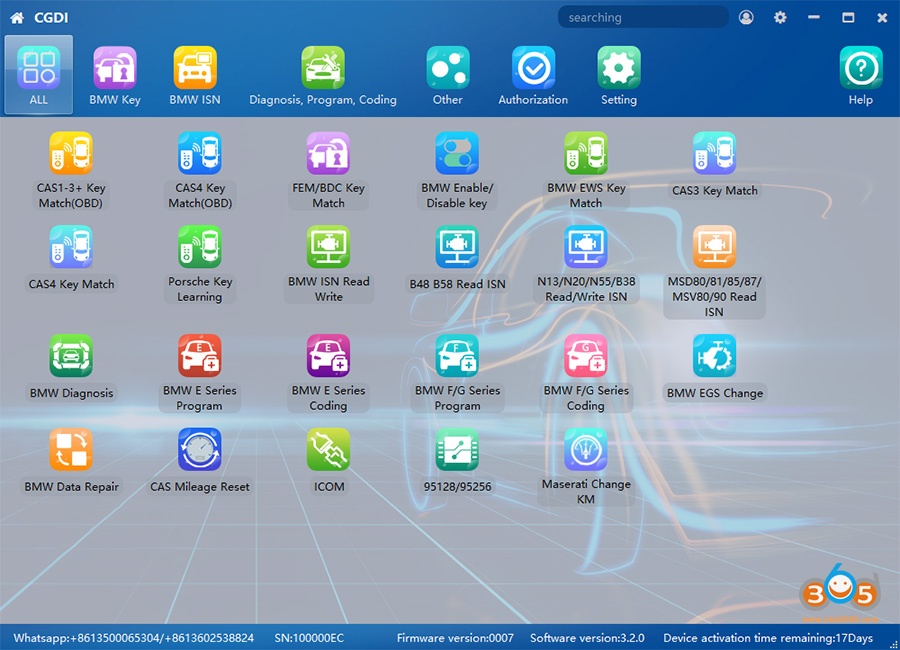900x650 pixels.
Task: Launch BMW Data Repair tool
Action: pos(71,450)
